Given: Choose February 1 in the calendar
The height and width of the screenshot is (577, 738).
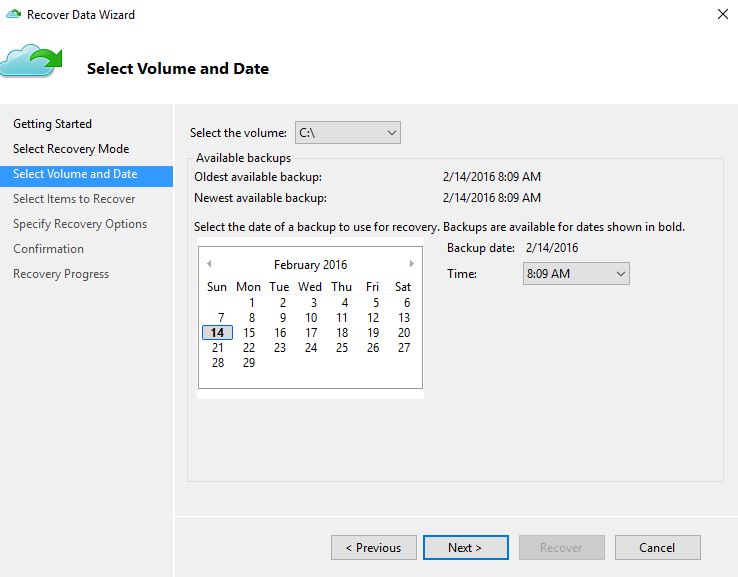Looking at the screenshot, I should (x=252, y=302).
